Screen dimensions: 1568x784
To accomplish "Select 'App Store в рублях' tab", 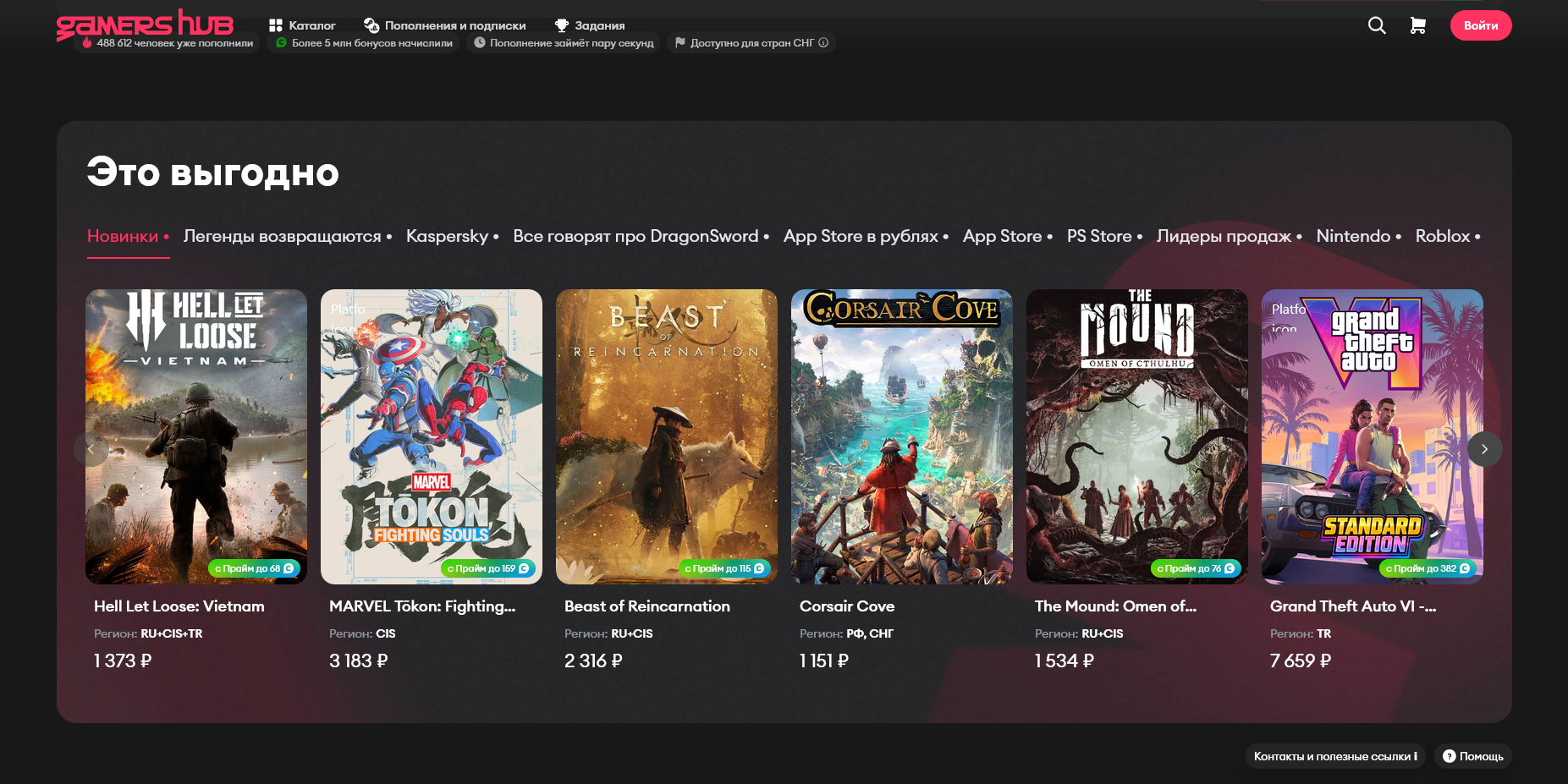I will click(866, 236).
